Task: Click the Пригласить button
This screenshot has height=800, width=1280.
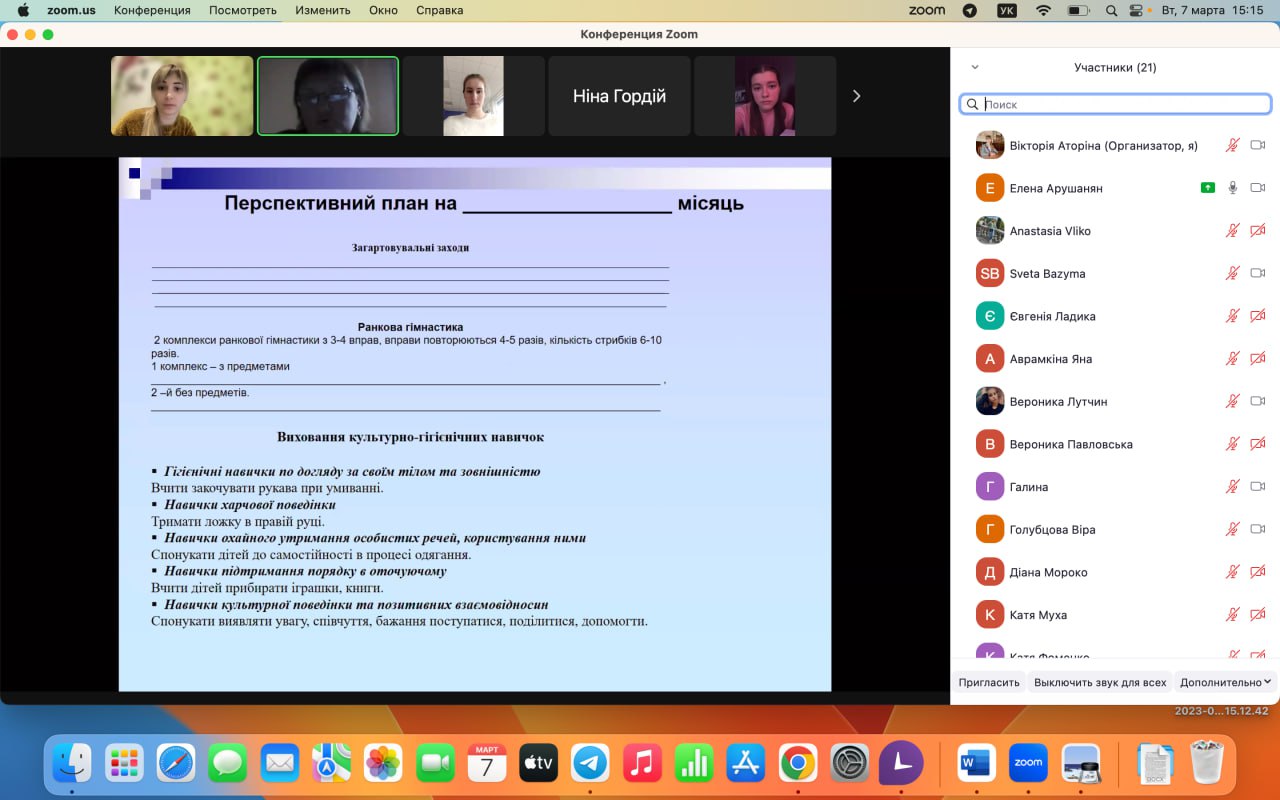Action: pos(989,682)
